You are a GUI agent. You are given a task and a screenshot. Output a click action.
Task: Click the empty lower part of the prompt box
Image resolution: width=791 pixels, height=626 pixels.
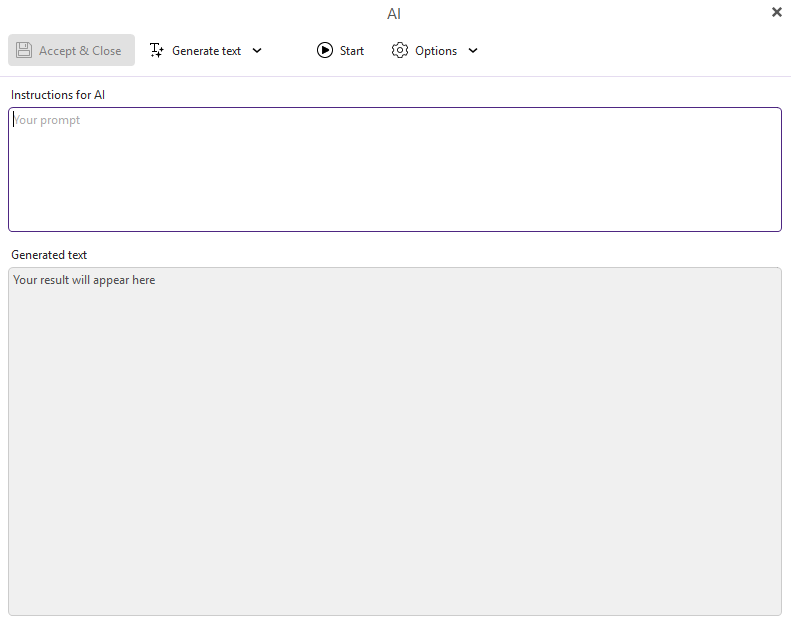pyautogui.click(x=394, y=210)
